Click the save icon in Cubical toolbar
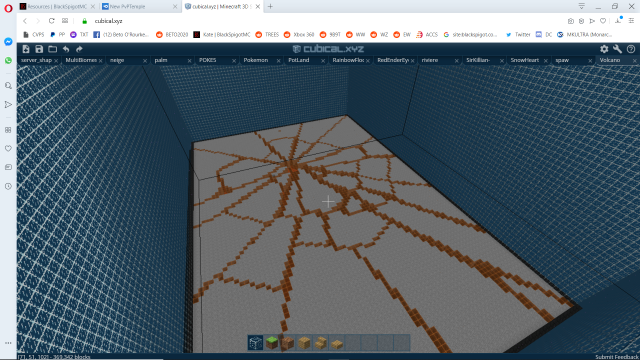This screenshot has width=640, height=360. [x=39, y=49]
